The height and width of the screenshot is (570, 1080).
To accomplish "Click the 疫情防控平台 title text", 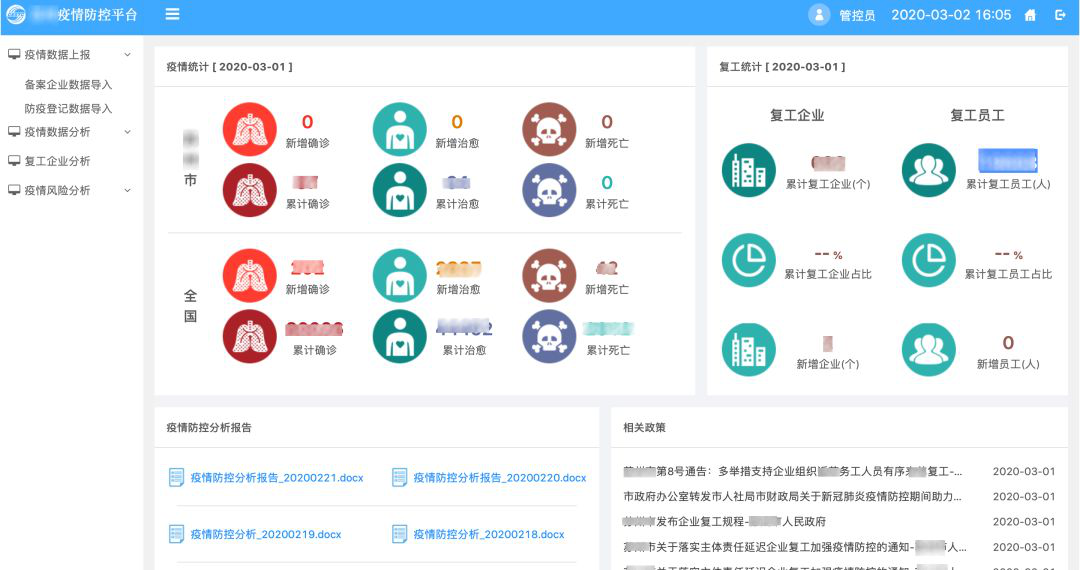I will click(97, 14).
